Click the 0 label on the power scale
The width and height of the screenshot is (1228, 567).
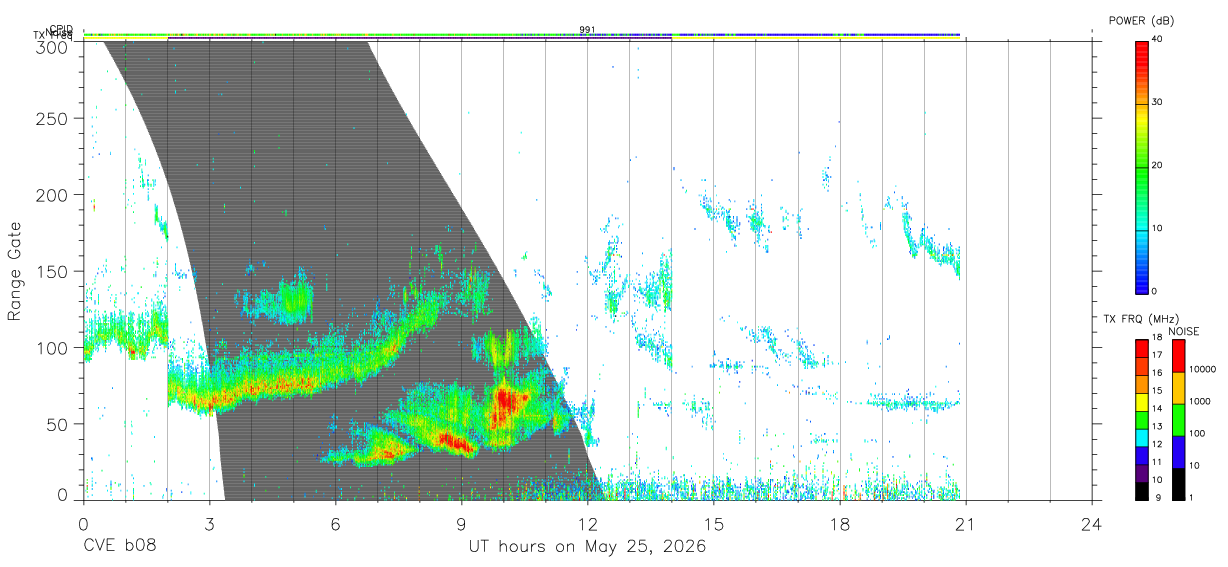tap(1155, 291)
